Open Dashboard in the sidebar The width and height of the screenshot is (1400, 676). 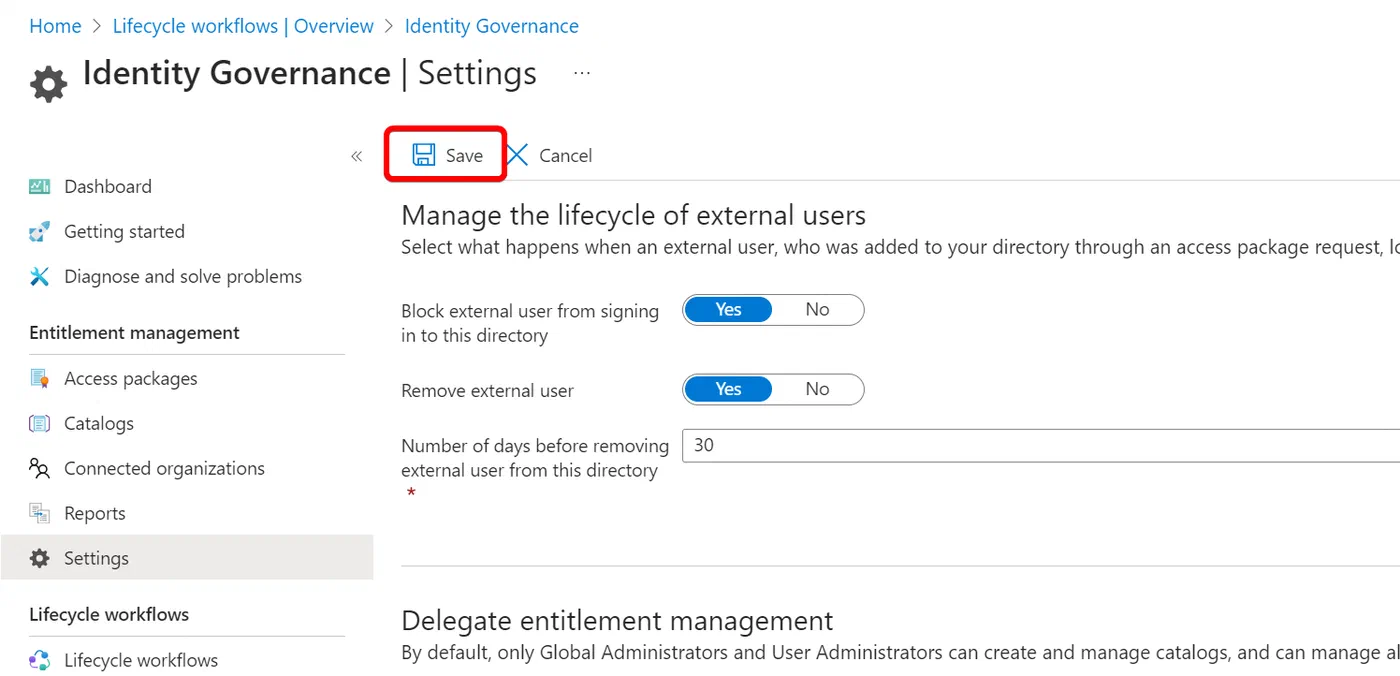(108, 186)
